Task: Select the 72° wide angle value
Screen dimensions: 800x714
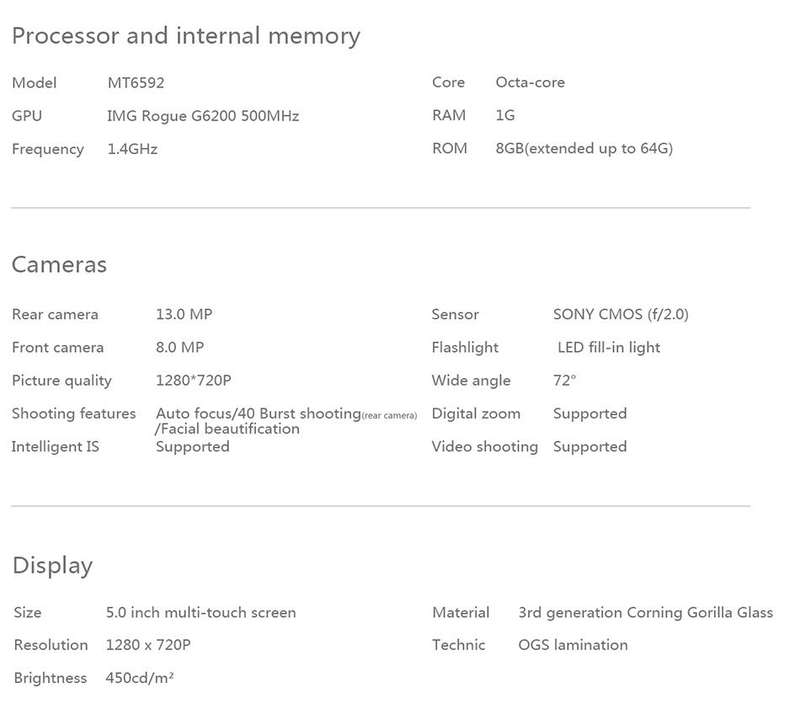Action: [x=564, y=380]
